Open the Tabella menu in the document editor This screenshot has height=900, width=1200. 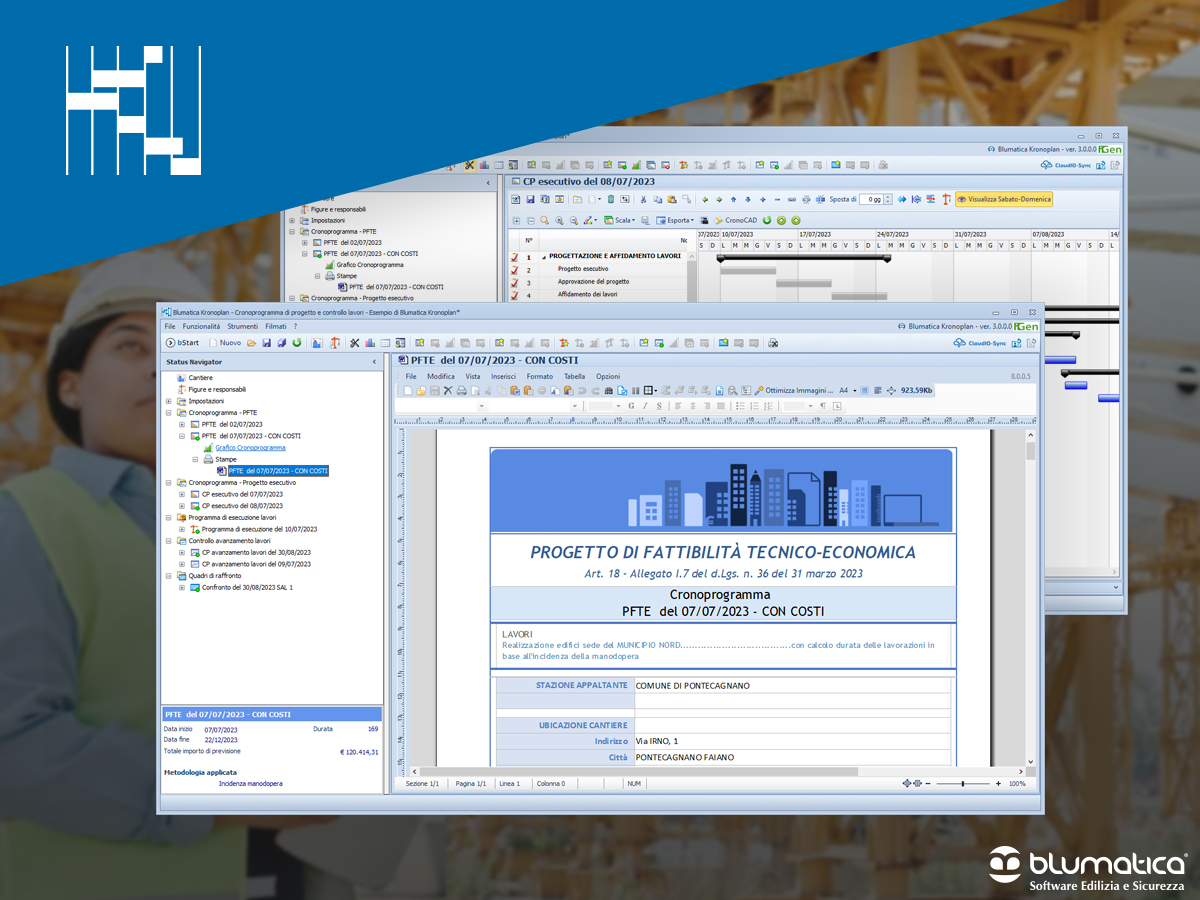click(x=575, y=376)
